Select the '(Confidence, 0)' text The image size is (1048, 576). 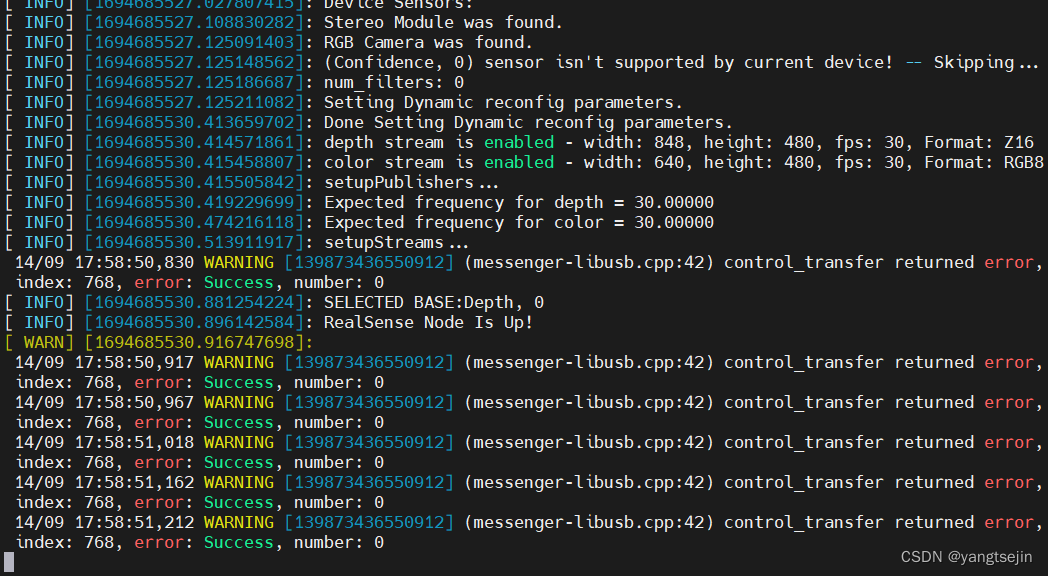click(x=398, y=63)
